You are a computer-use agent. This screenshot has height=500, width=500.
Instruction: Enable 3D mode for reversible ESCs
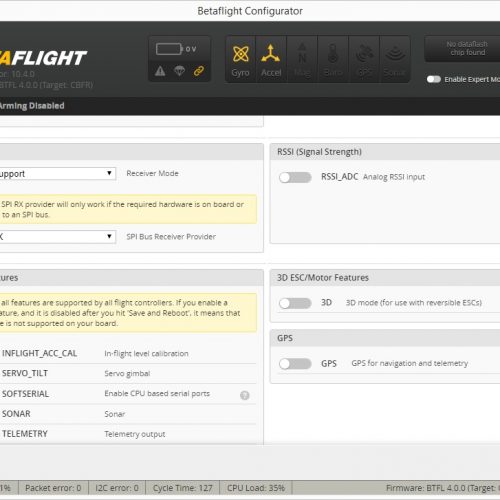(295, 303)
